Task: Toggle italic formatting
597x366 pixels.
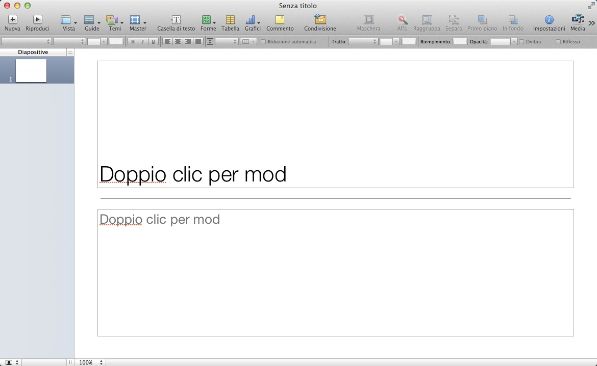Action: point(143,42)
